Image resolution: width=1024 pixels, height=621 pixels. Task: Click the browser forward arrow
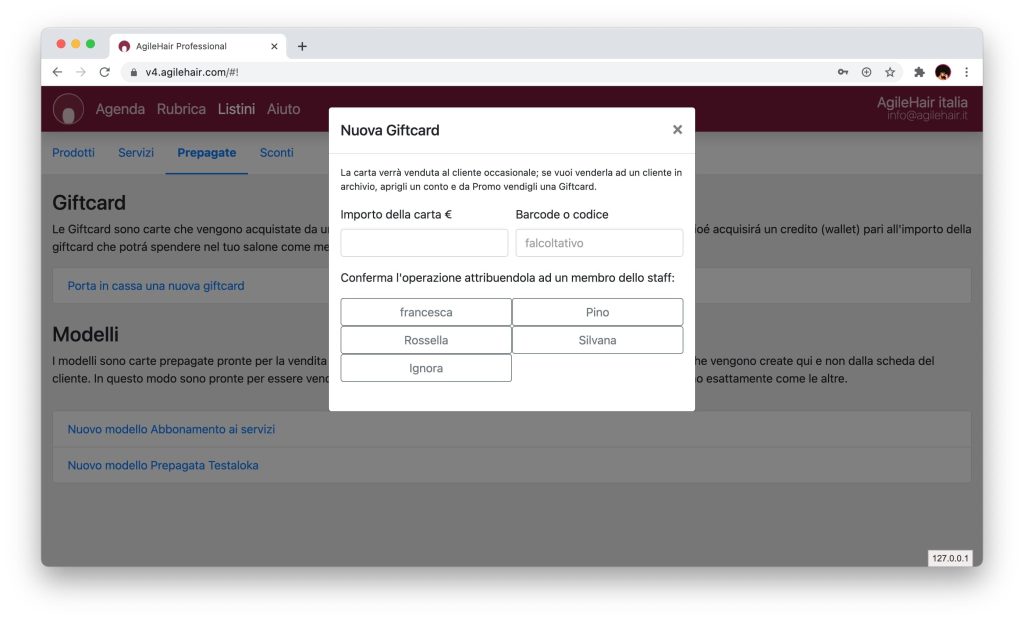[81, 72]
